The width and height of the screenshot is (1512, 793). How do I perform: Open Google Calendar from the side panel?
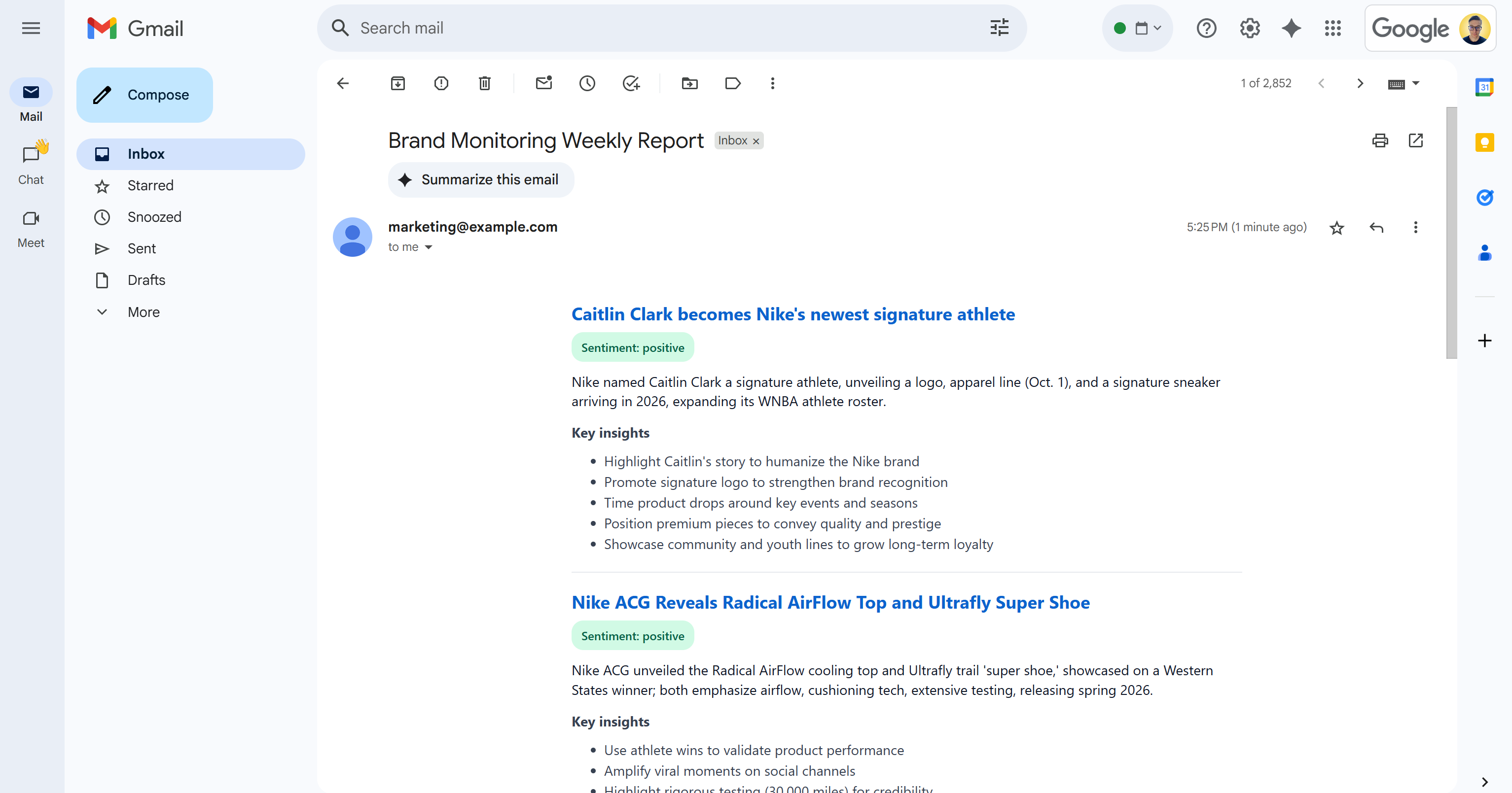coord(1485,86)
